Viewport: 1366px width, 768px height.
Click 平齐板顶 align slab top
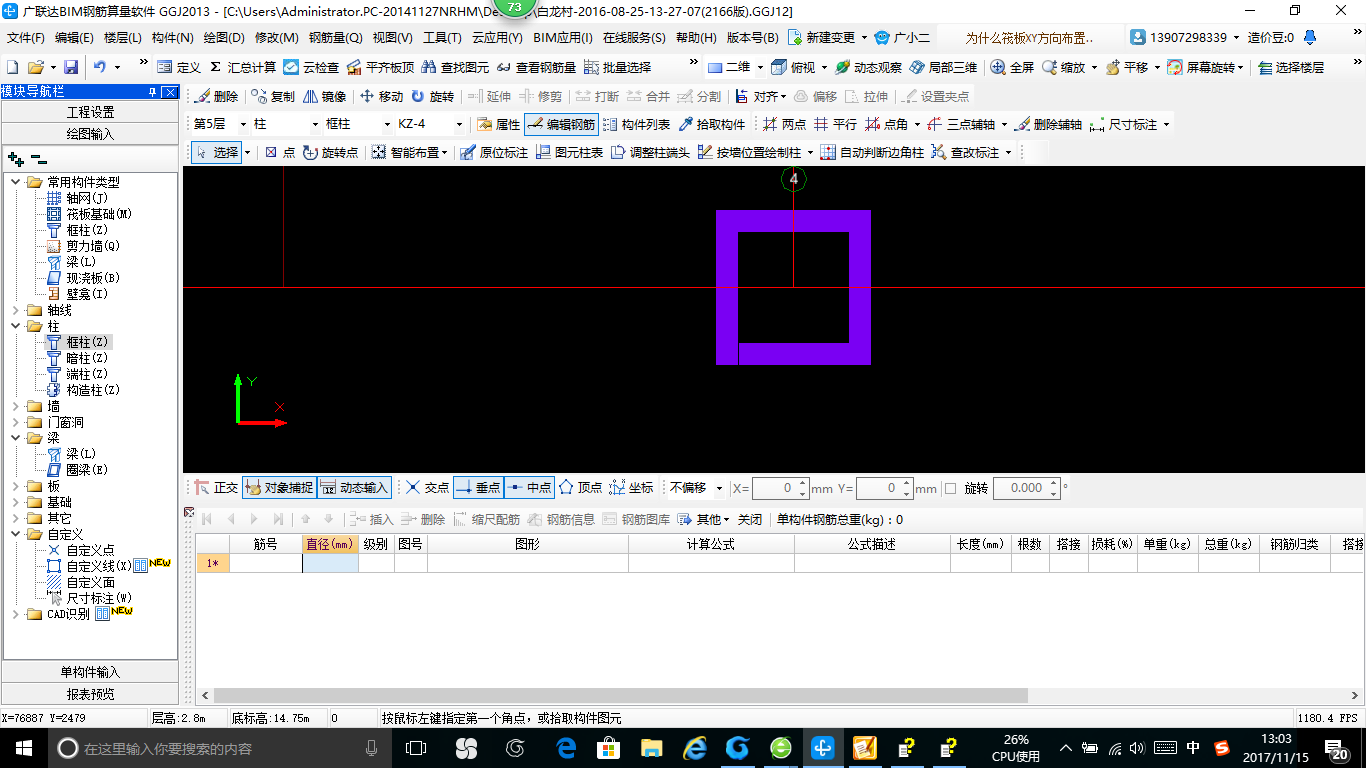(379, 67)
